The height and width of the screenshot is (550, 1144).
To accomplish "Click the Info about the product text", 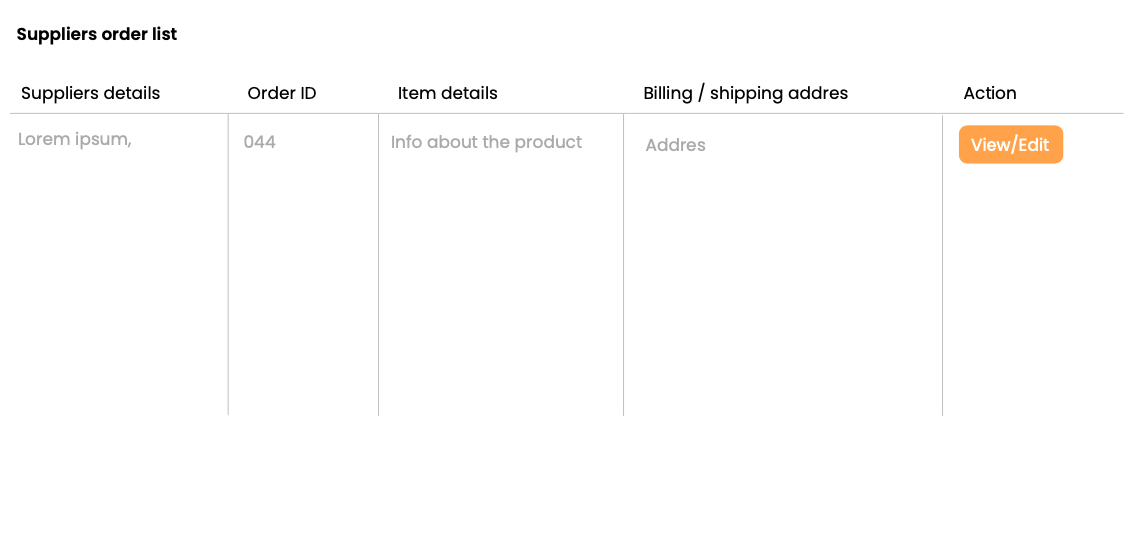I will click(487, 142).
